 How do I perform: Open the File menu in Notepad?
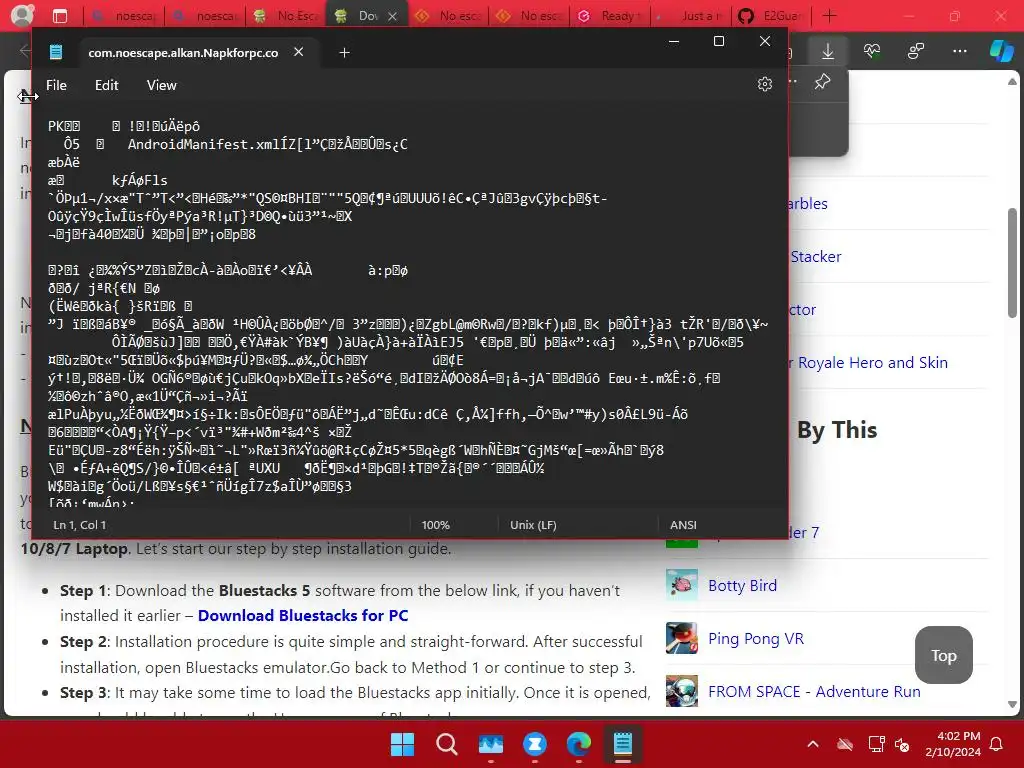click(x=56, y=86)
